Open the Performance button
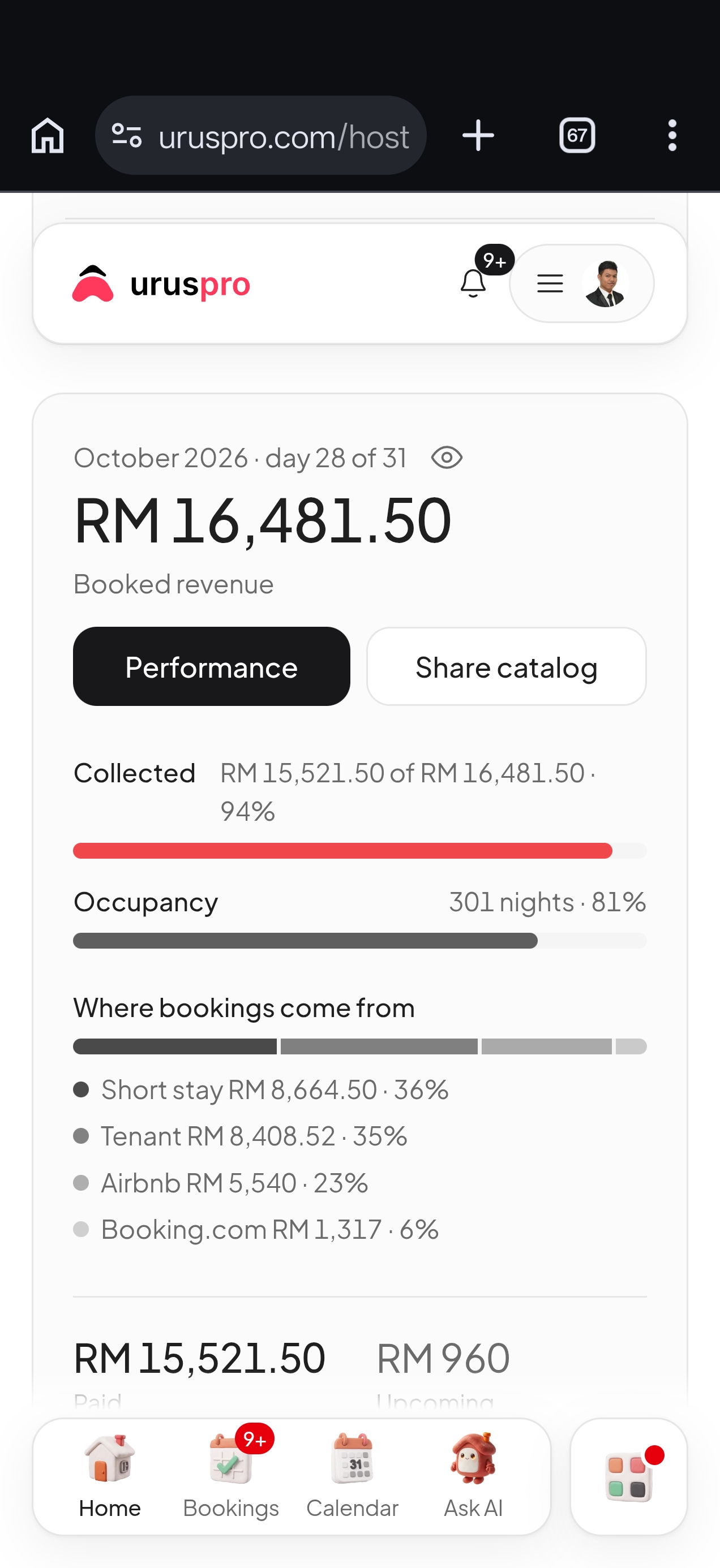 click(x=211, y=666)
